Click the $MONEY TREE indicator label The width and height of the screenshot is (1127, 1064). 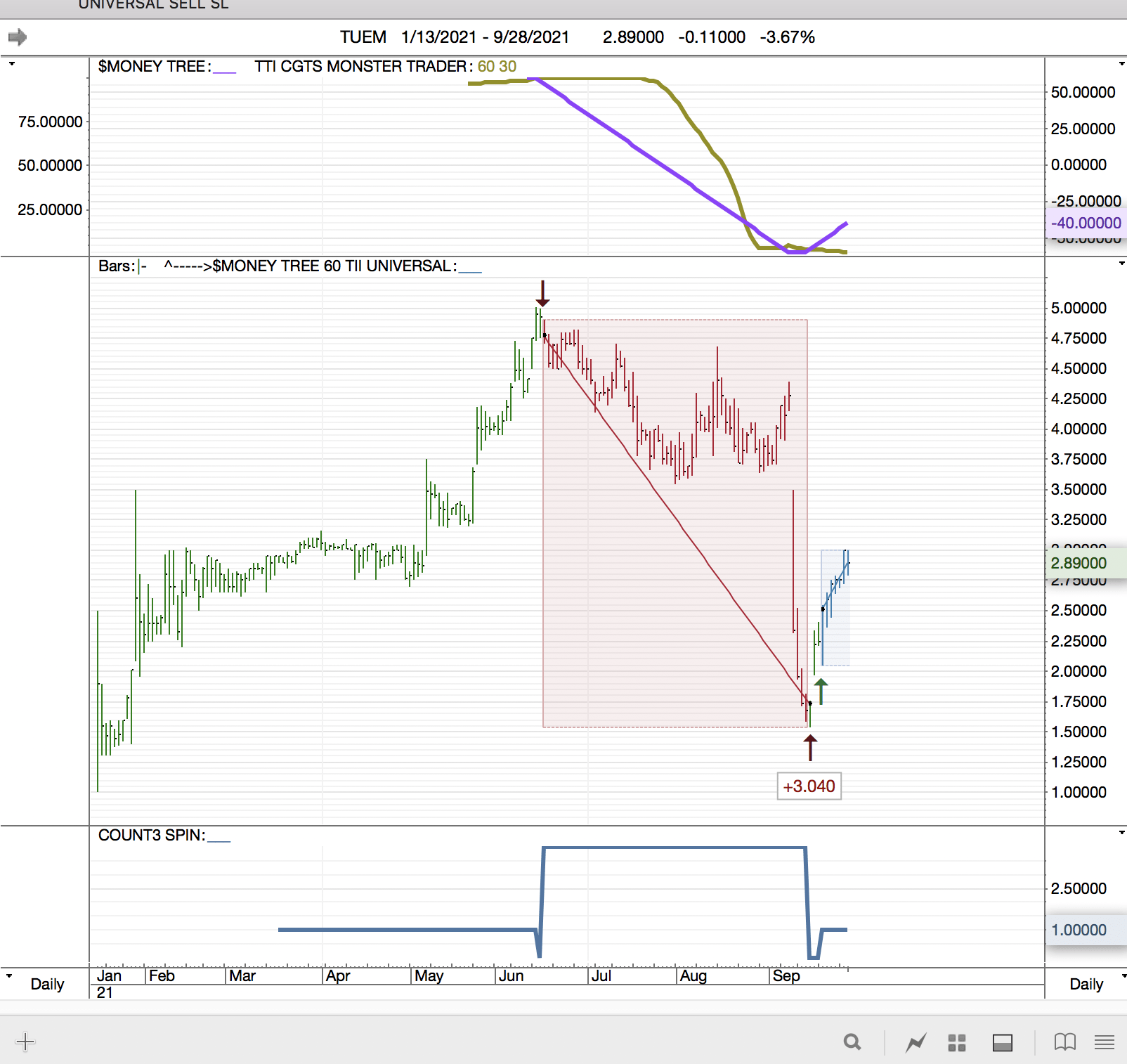[x=155, y=66]
